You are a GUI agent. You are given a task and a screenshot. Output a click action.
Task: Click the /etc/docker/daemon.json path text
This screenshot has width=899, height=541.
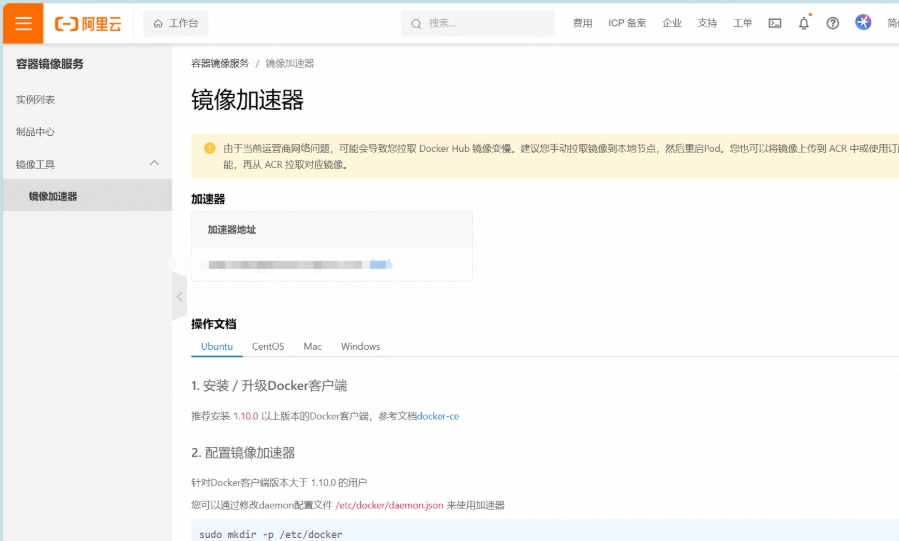pos(389,505)
